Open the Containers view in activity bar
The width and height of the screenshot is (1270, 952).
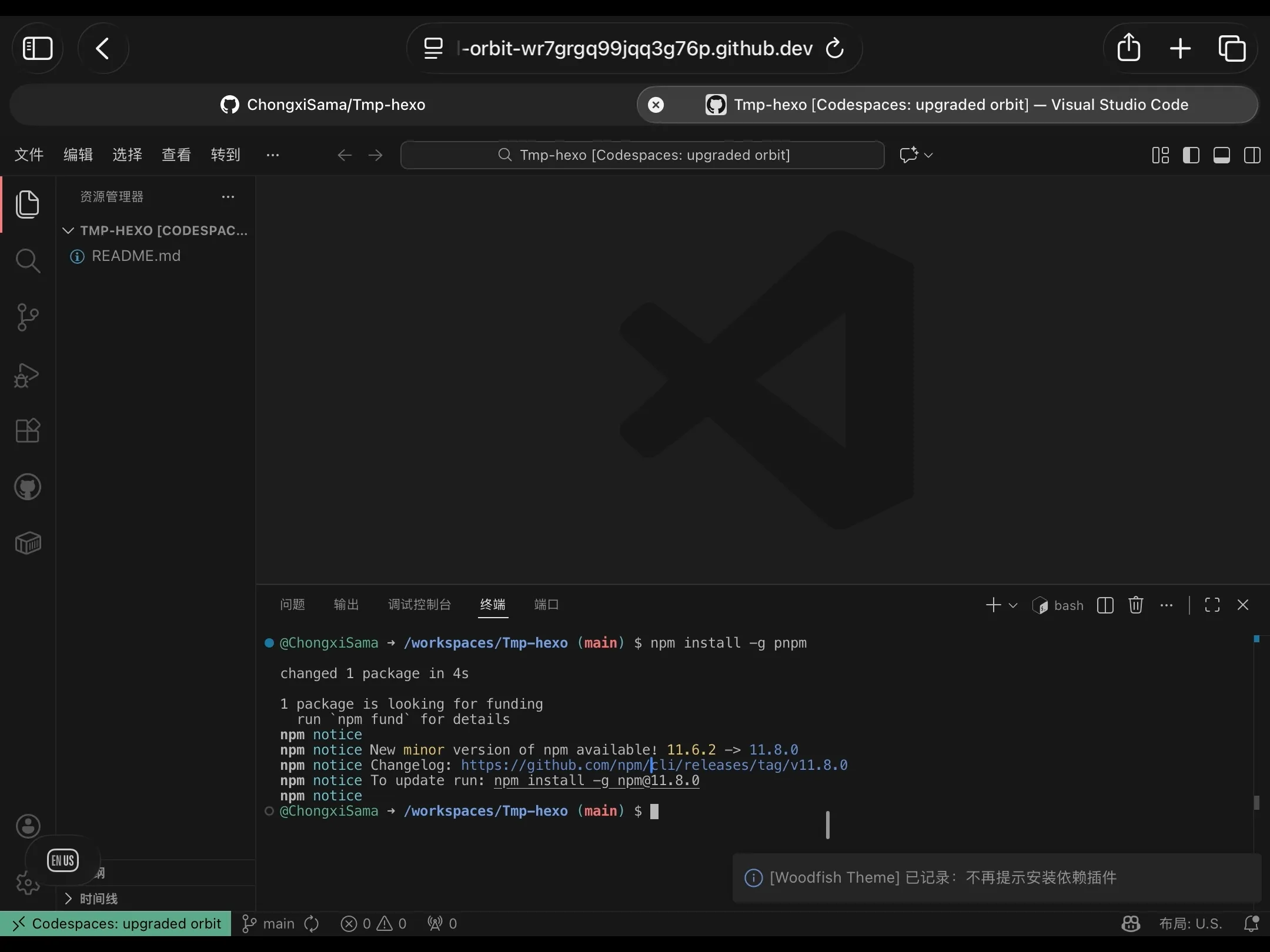[x=28, y=544]
